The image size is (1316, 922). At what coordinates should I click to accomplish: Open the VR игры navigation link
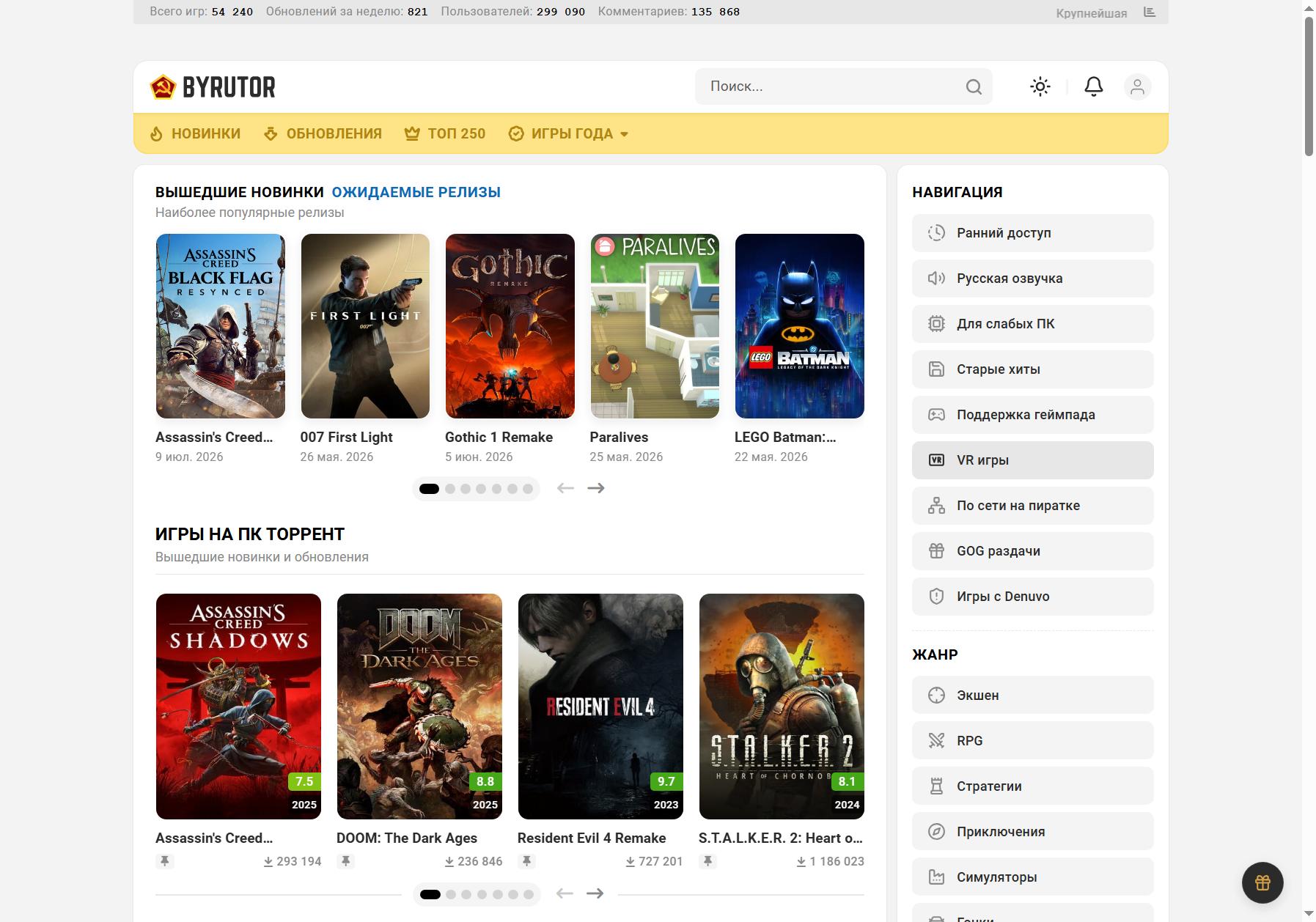pyautogui.click(x=1032, y=460)
